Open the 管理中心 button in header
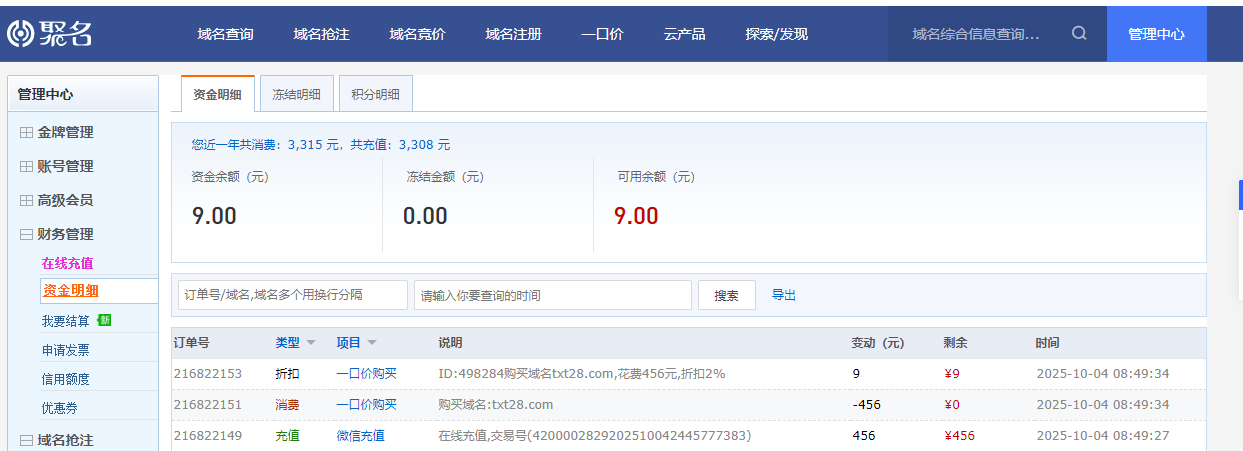The height and width of the screenshot is (451, 1243). click(1156, 34)
